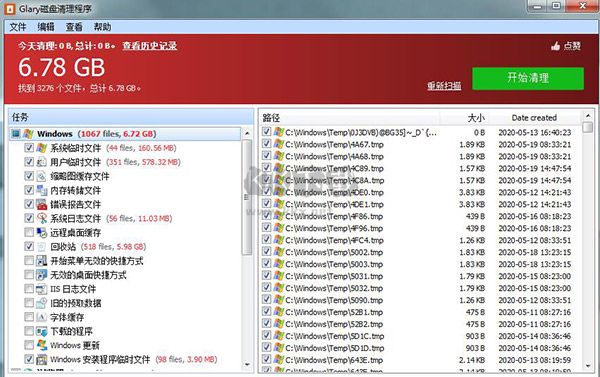Uncheck the 回收站 checkbox
This screenshot has width=600, height=377.
coord(29,246)
